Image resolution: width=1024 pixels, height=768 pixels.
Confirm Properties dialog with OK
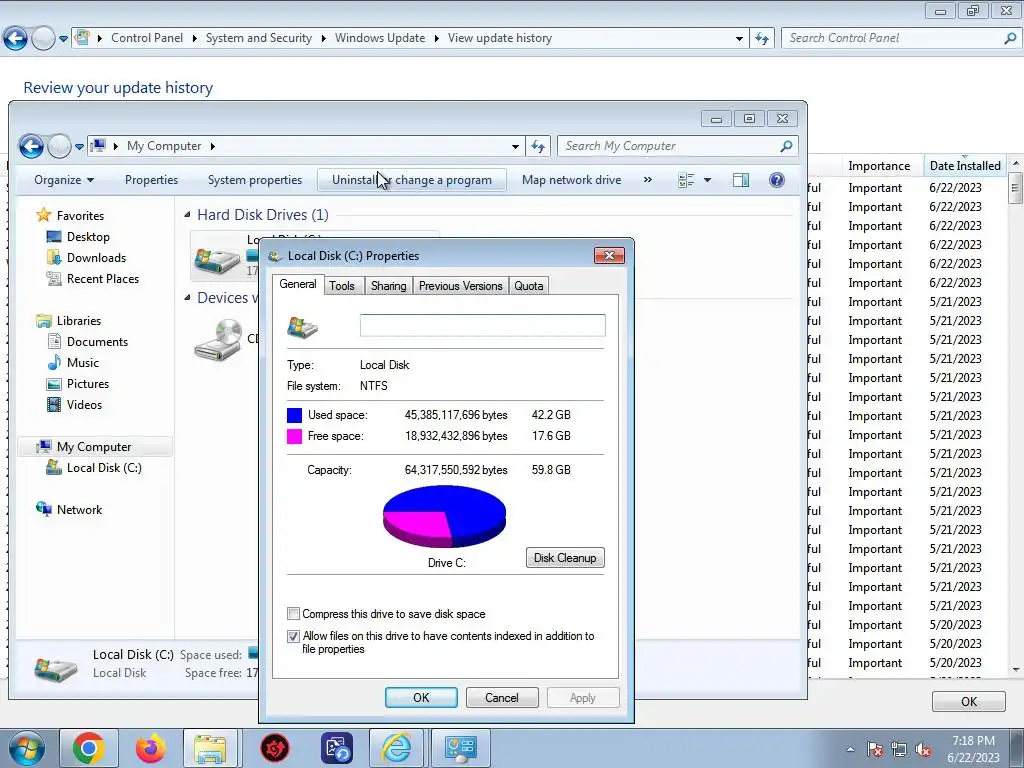pos(421,697)
